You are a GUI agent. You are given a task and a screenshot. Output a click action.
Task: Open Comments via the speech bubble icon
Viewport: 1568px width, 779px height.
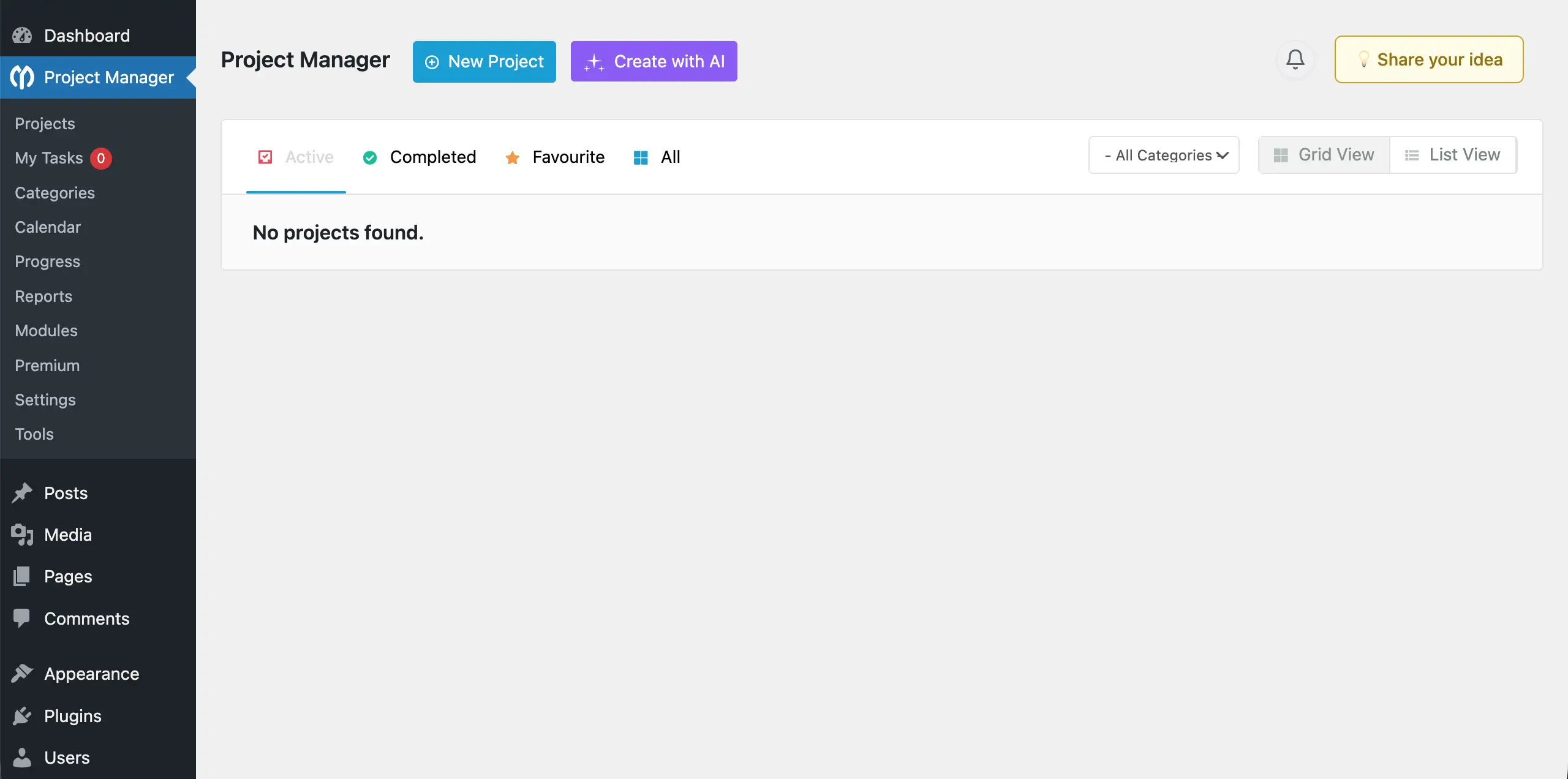point(22,618)
